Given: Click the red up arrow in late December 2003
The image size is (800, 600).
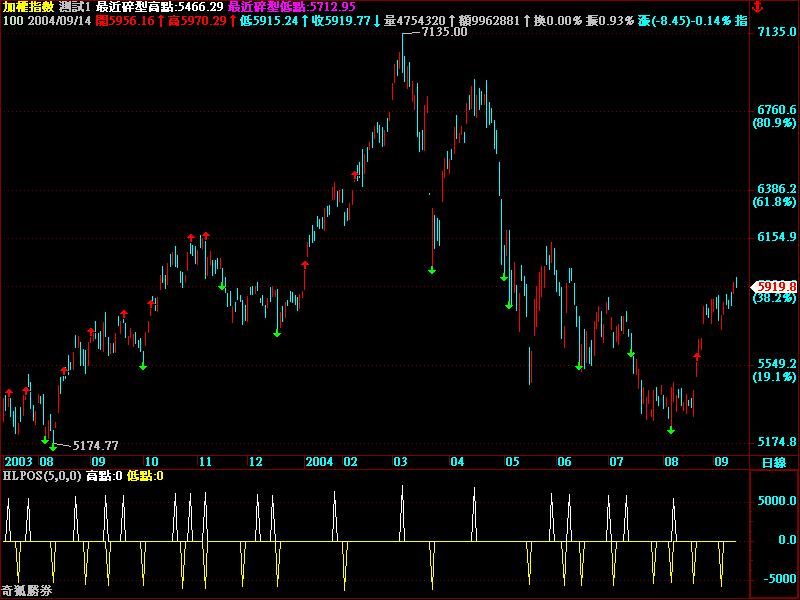Looking at the screenshot, I should point(304,265).
